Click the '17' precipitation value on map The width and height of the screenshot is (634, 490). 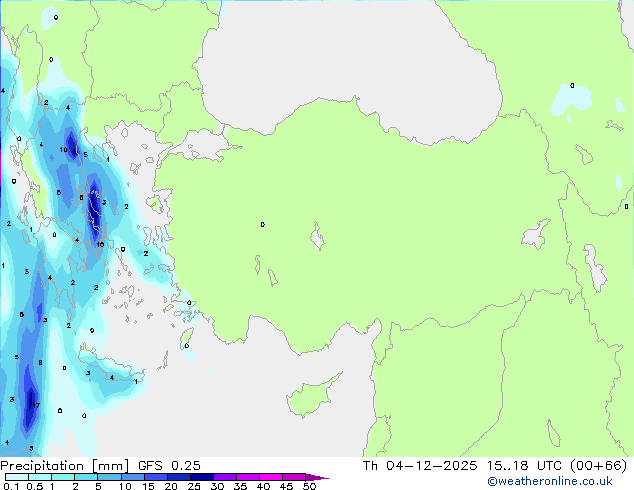(36, 405)
